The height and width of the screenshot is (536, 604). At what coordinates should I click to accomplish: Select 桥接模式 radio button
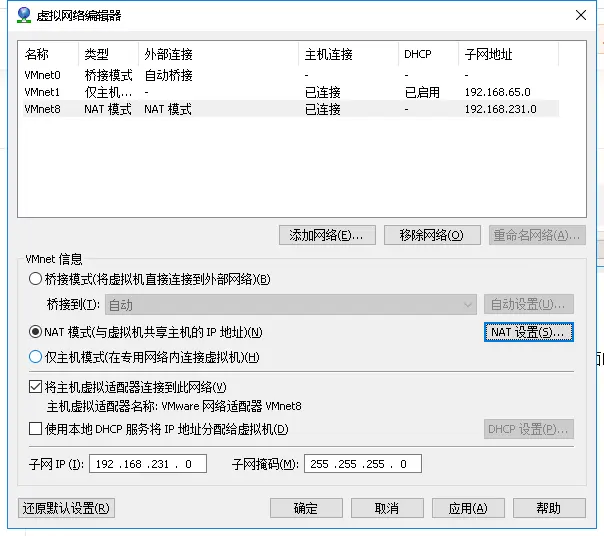click(x=35, y=279)
